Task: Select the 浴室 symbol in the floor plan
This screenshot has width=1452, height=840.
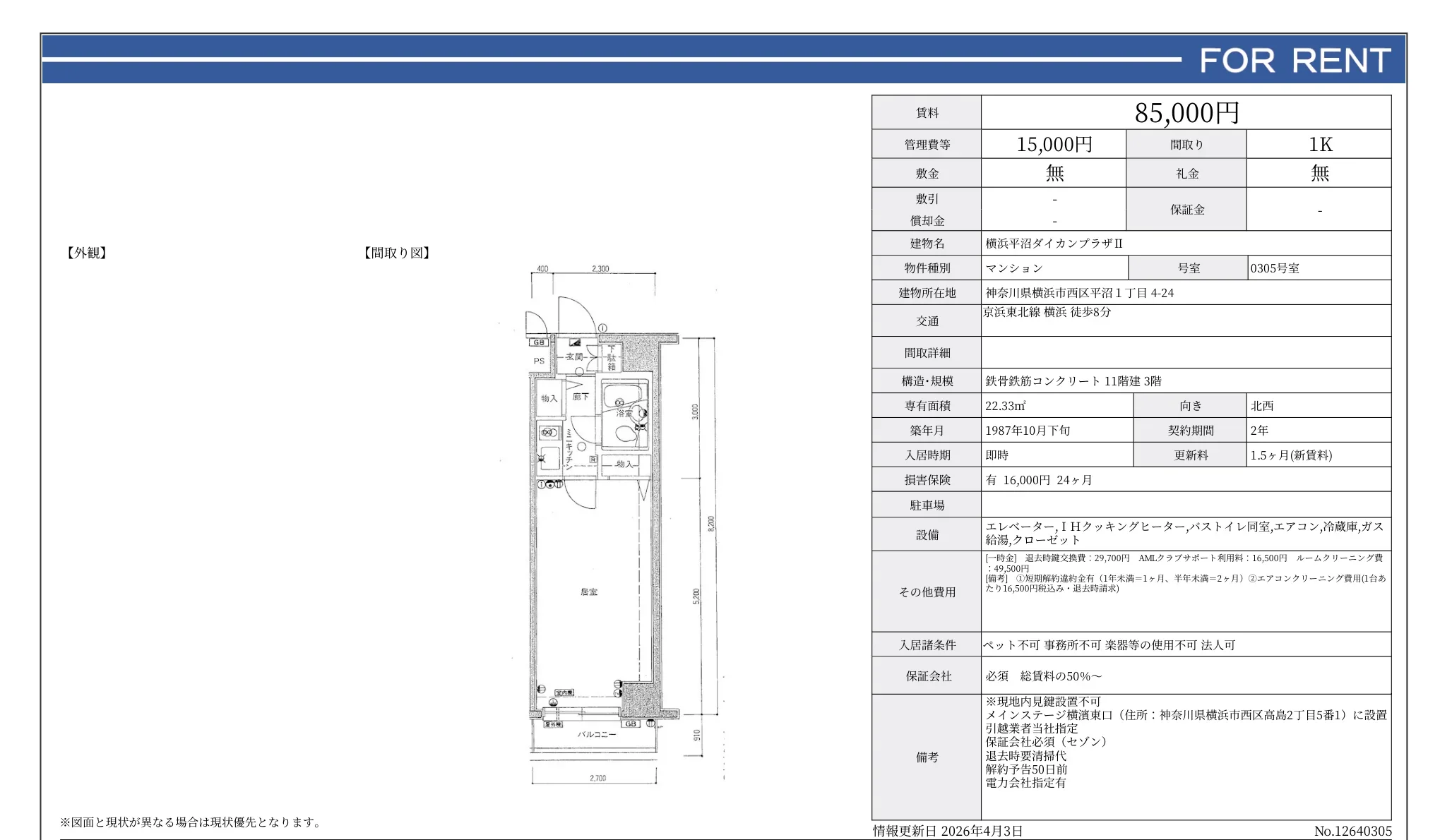Action: tap(624, 415)
